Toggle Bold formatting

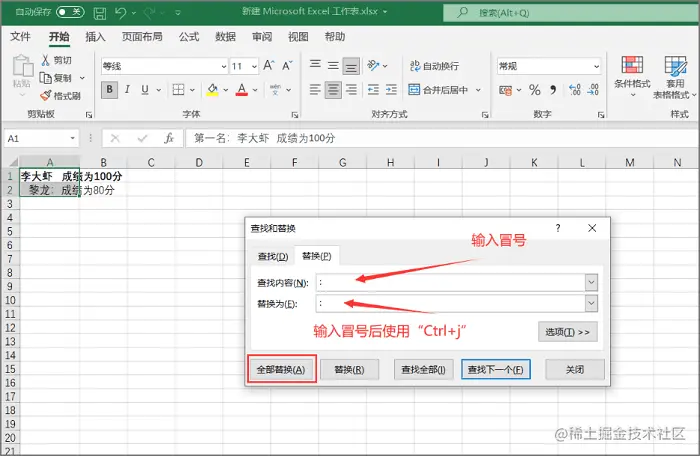109,89
